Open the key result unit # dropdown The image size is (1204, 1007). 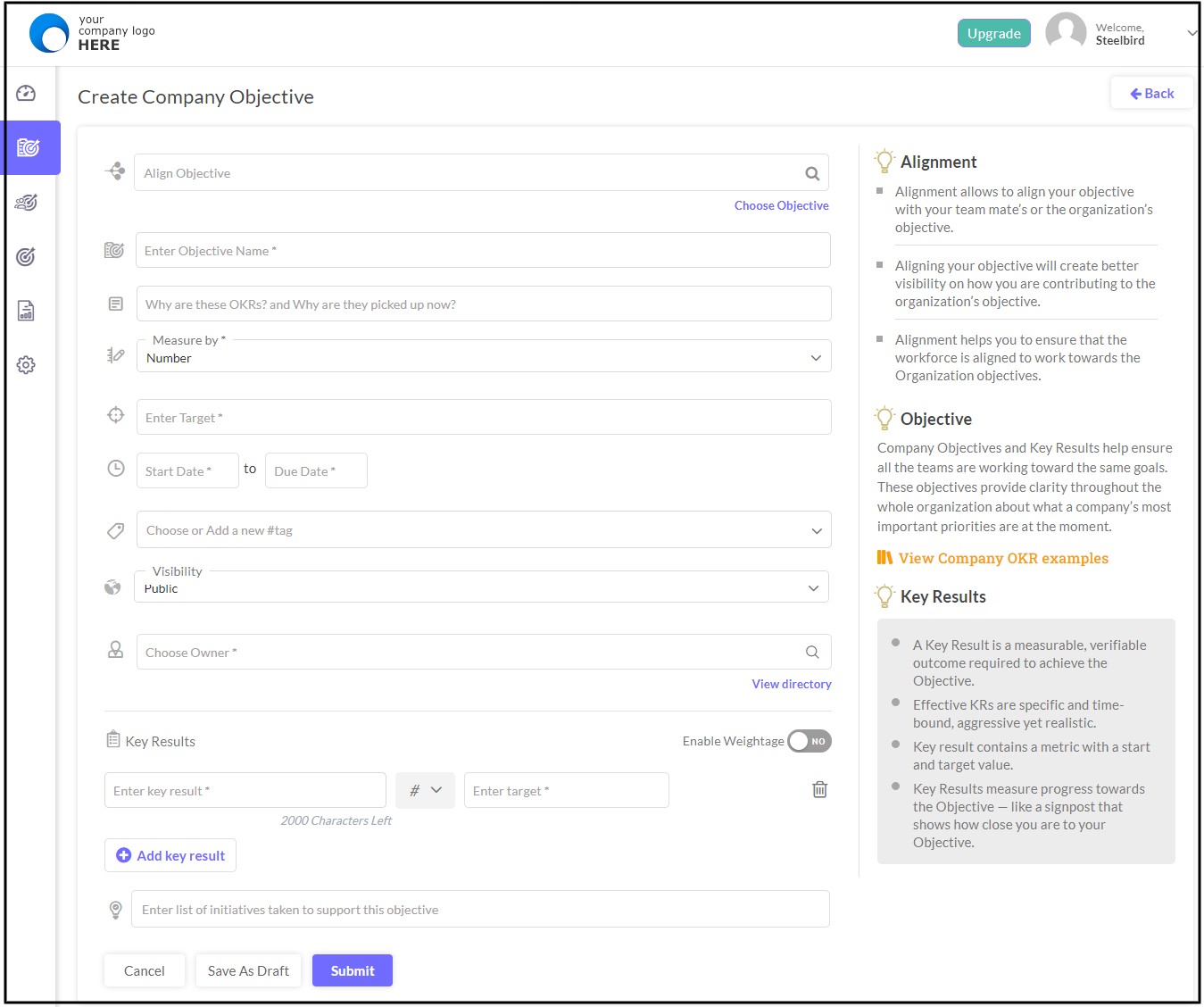pos(425,789)
